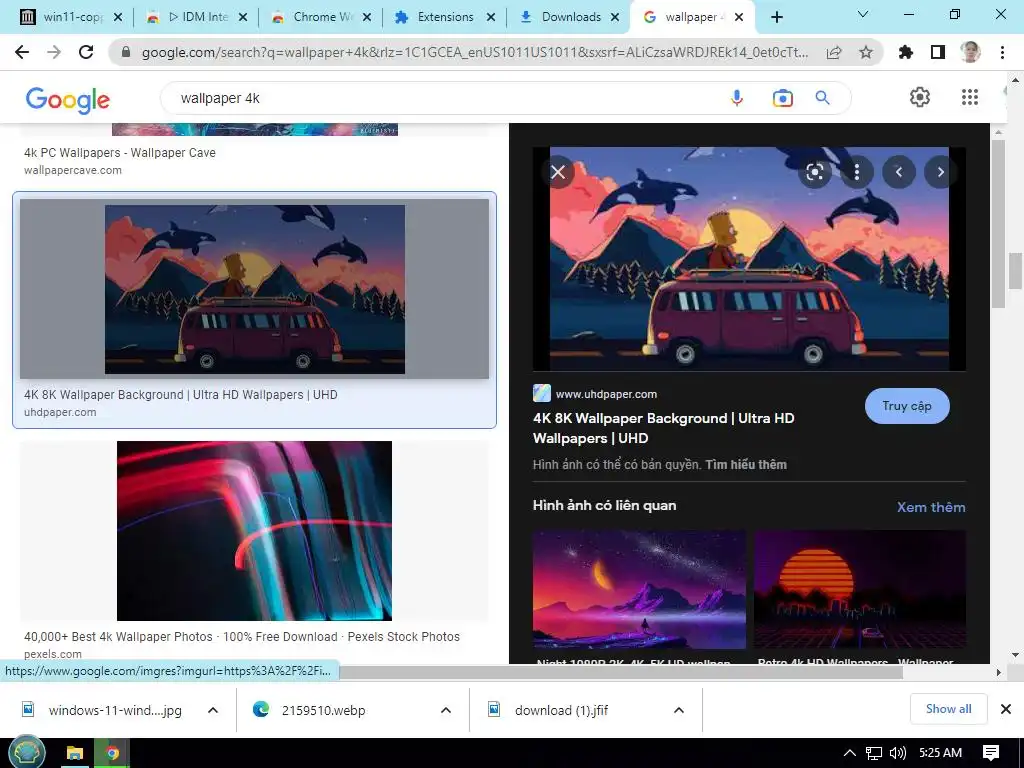The height and width of the screenshot is (768, 1024).
Task: Toggle the Chrome side panel icon
Action: click(x=938, y=52)
